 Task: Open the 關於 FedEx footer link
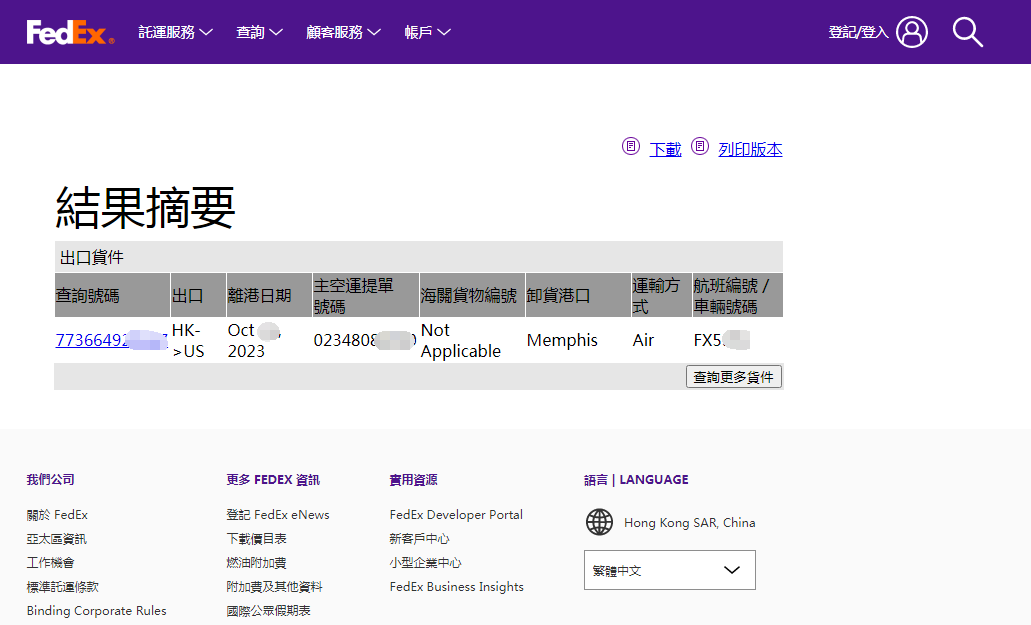(x=57, y=515)
